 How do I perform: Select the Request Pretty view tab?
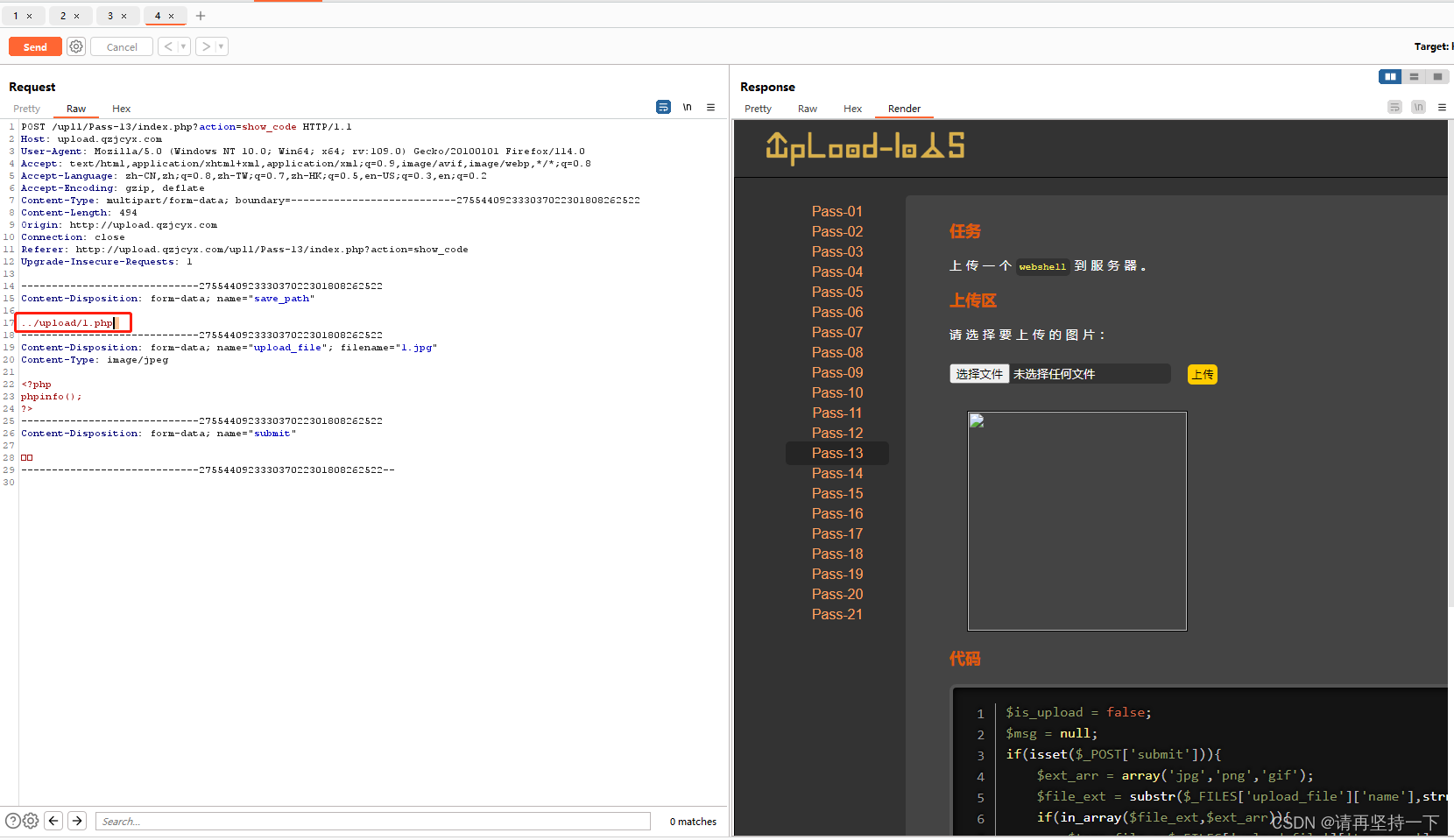[26, 109]
